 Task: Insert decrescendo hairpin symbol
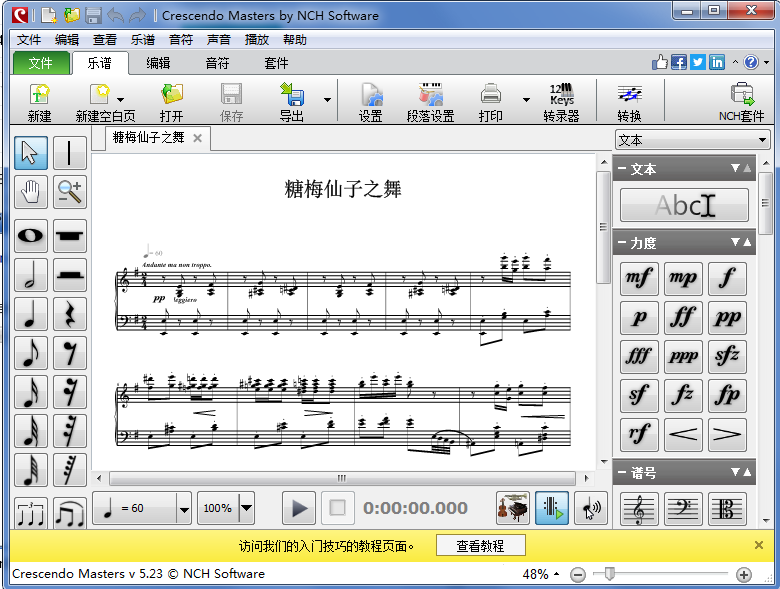coord(727,435)
